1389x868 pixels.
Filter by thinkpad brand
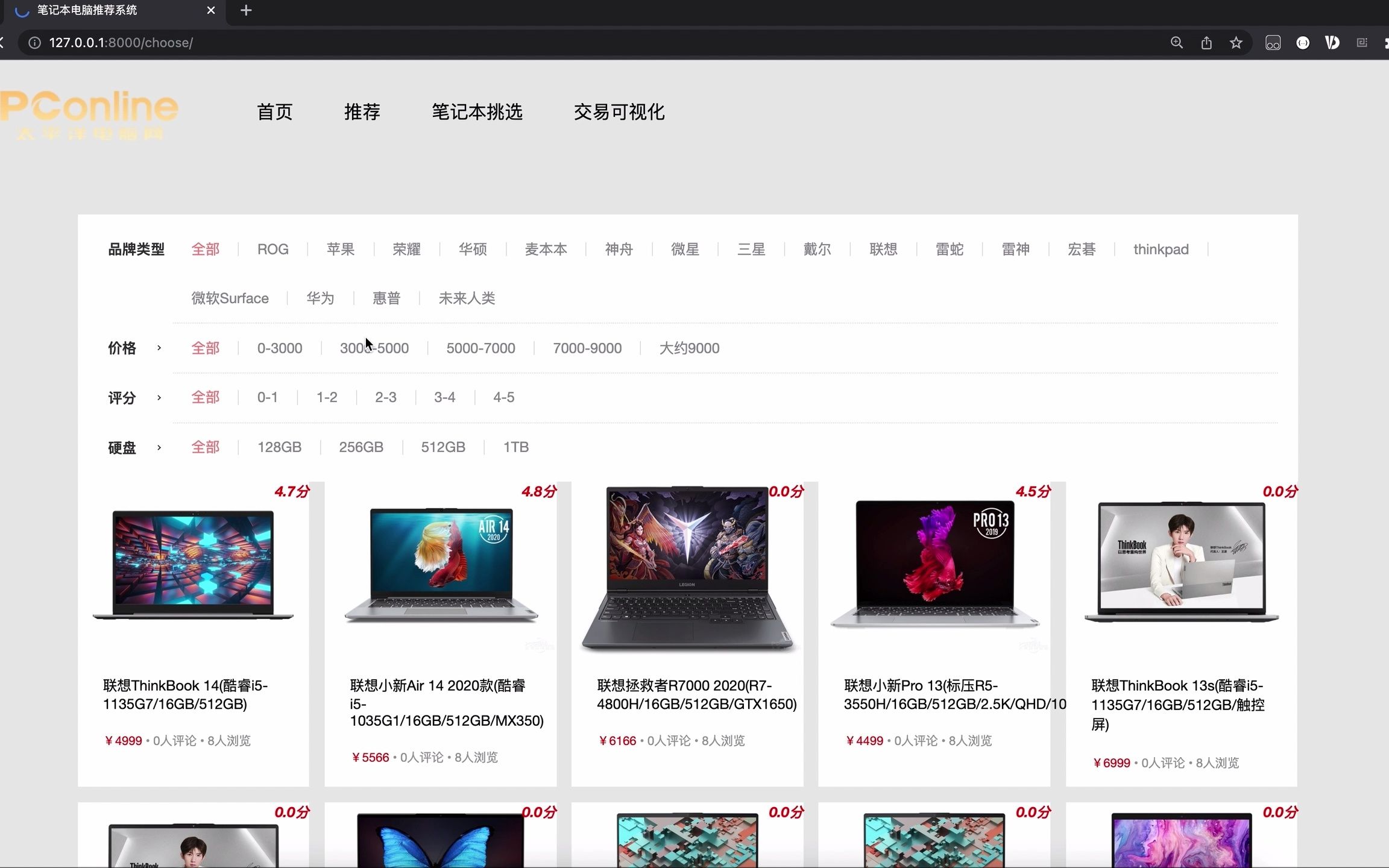[x=1161, y=250]
